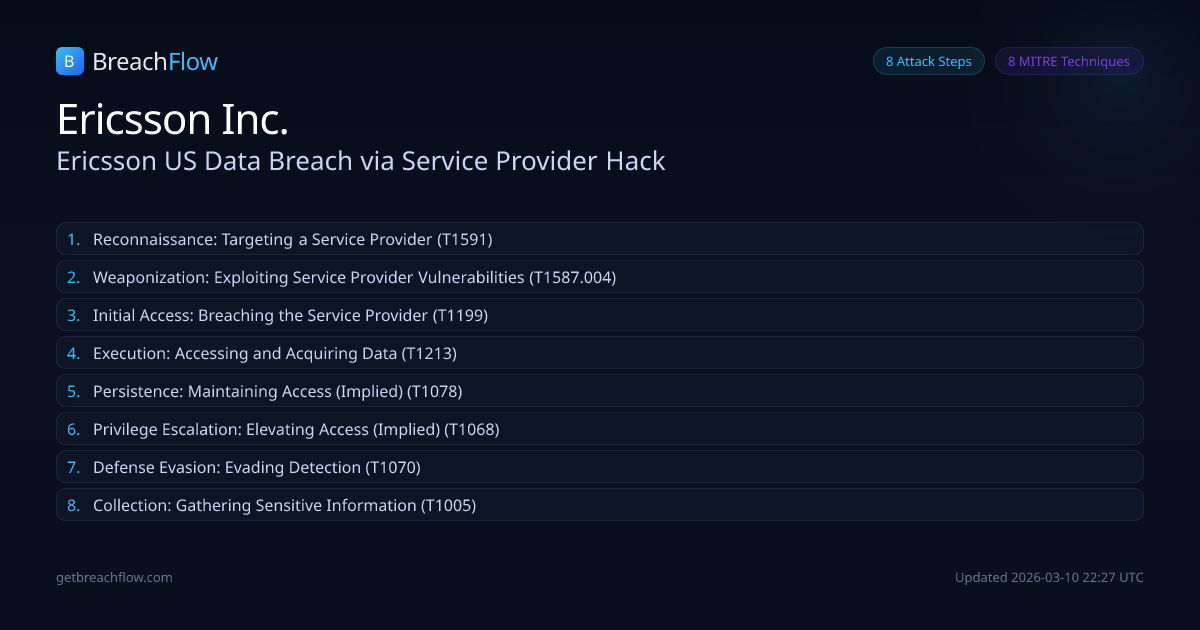
Task: Click the 8 MITRE Techniques badge
Action: 1068,62
